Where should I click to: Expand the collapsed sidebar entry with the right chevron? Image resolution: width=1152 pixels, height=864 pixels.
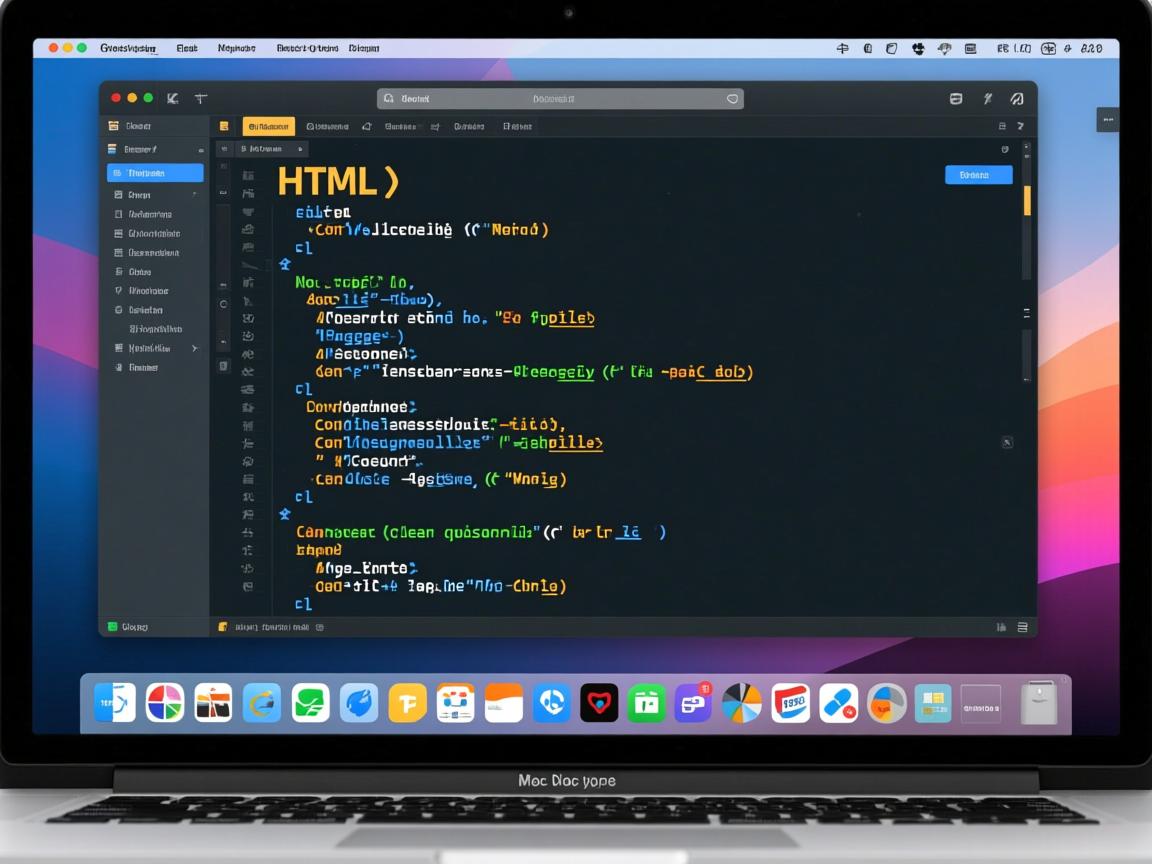pyautogui.click(x=196, y=348)
